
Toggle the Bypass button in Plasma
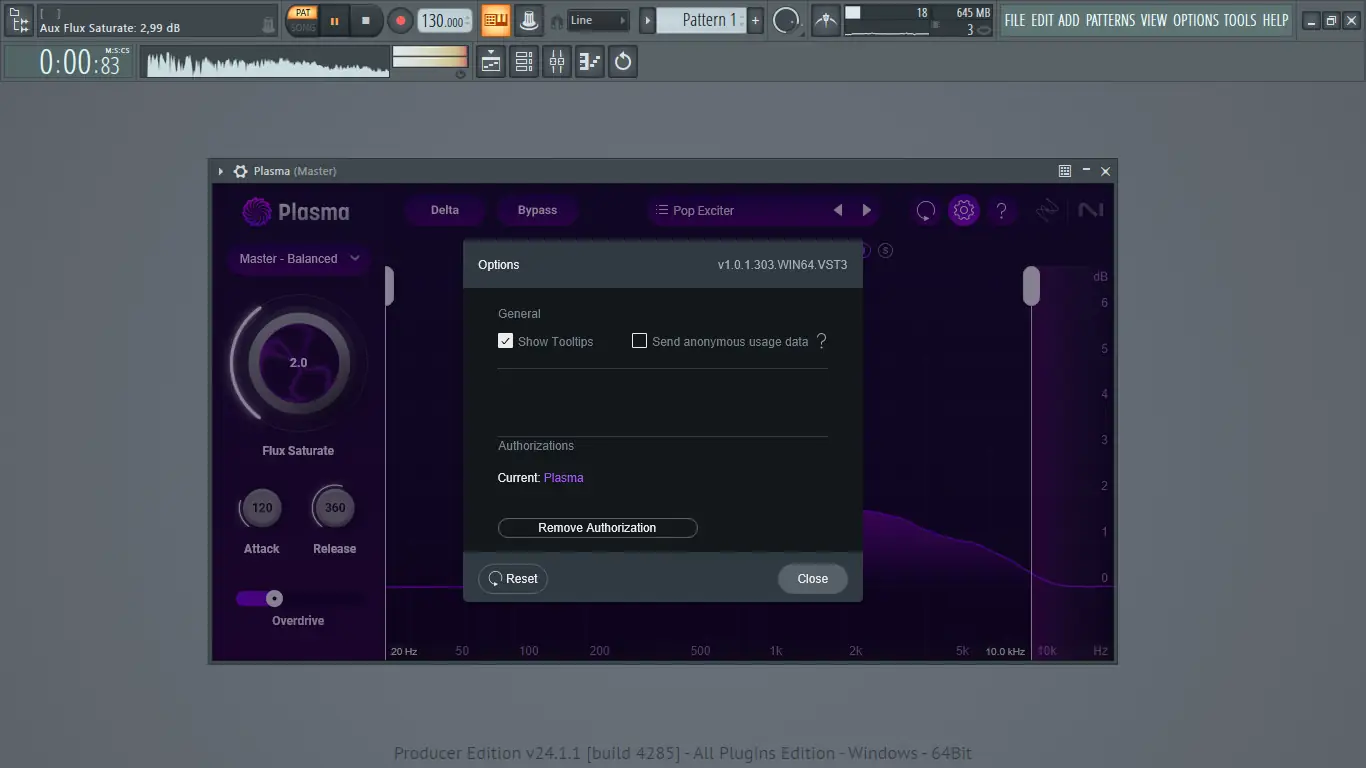point(537,210)
